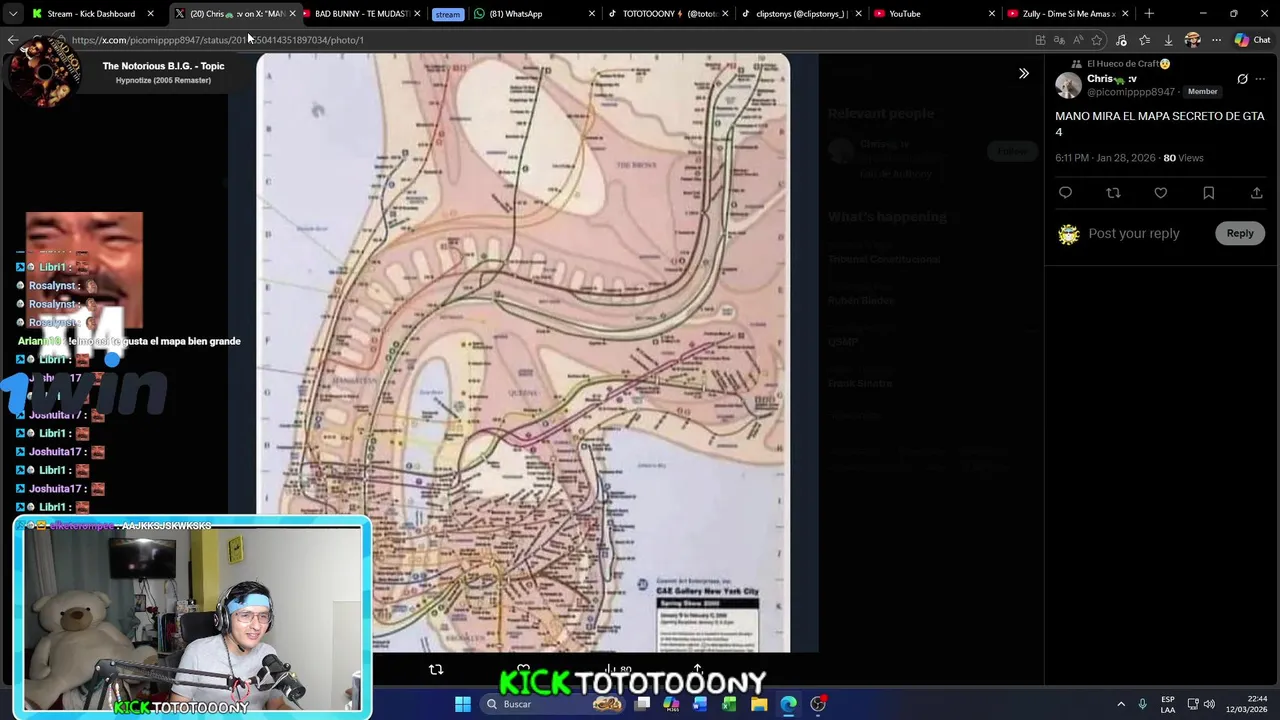Viewport: 1280px width, 720px height.
Task: Click the browser essentials icon in toolbar
Action: click(x=1144, y=40)
